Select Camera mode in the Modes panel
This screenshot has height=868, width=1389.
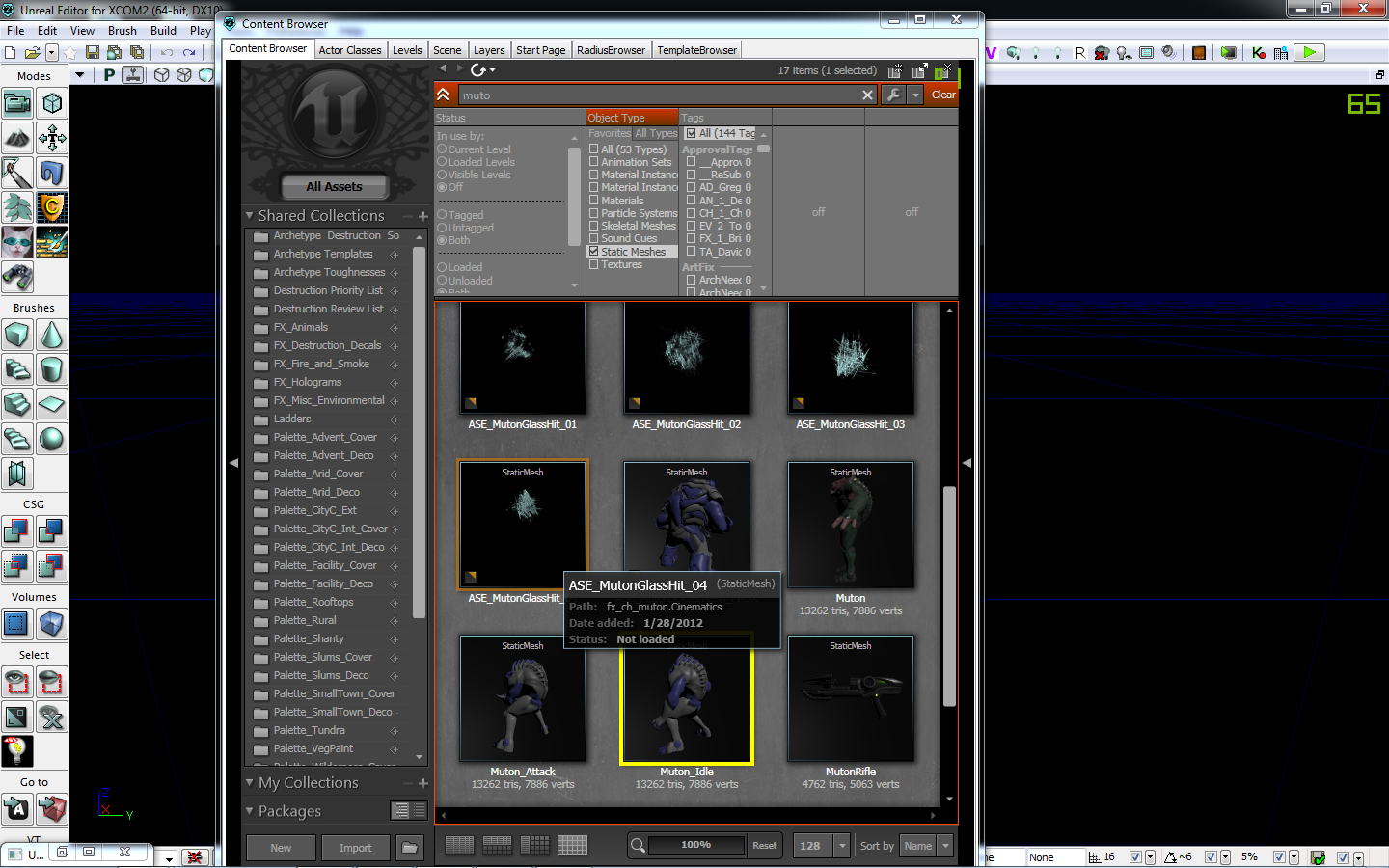(x=16, y=103)
